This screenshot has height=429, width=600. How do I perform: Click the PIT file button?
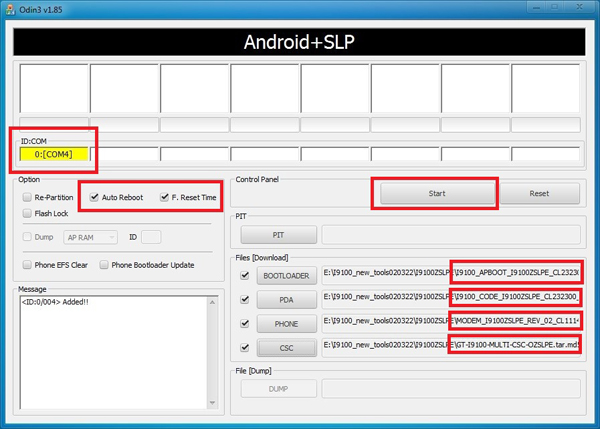click(x=279, y=235)
